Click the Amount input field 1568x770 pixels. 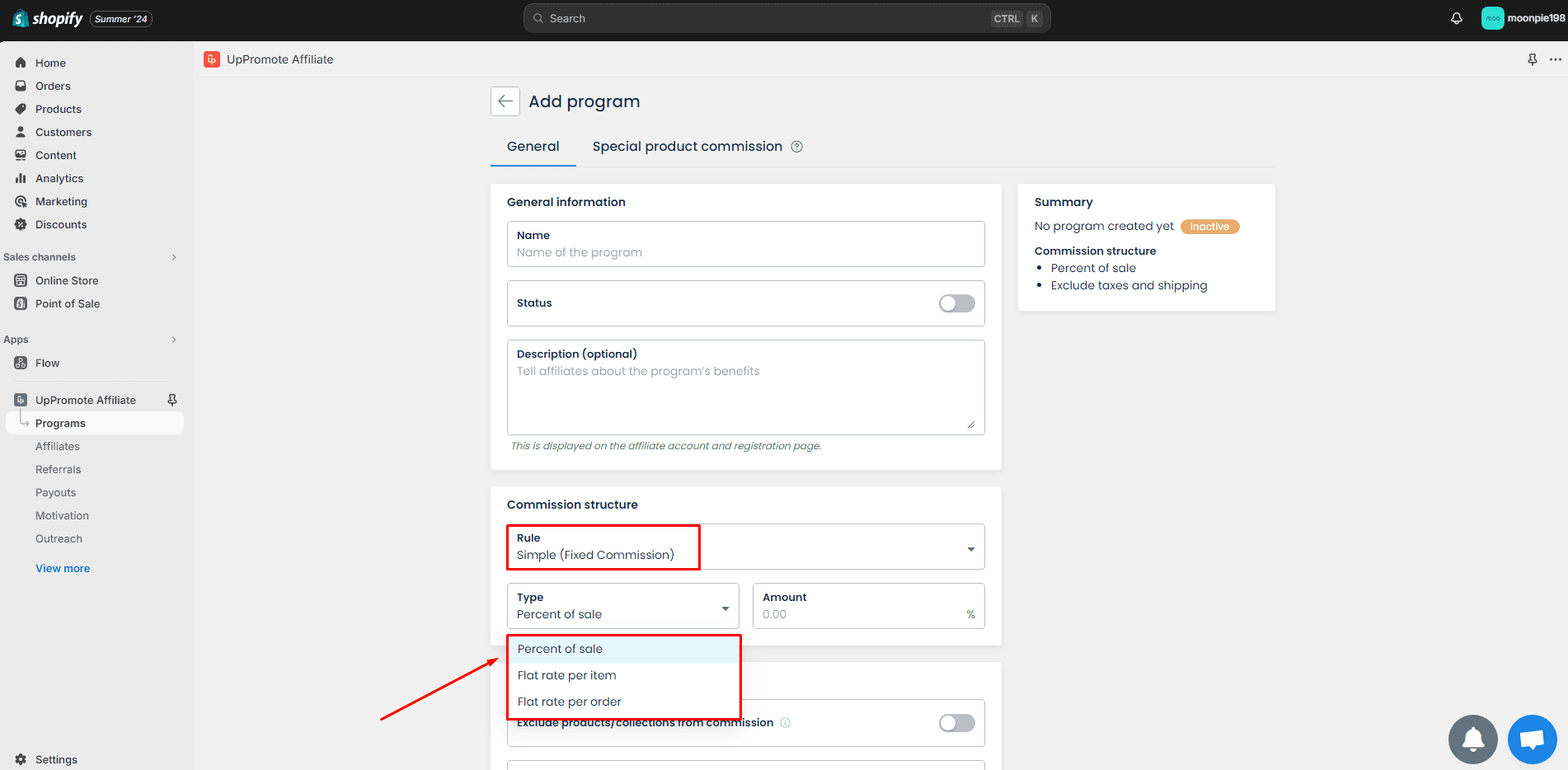tap(868, 606)
